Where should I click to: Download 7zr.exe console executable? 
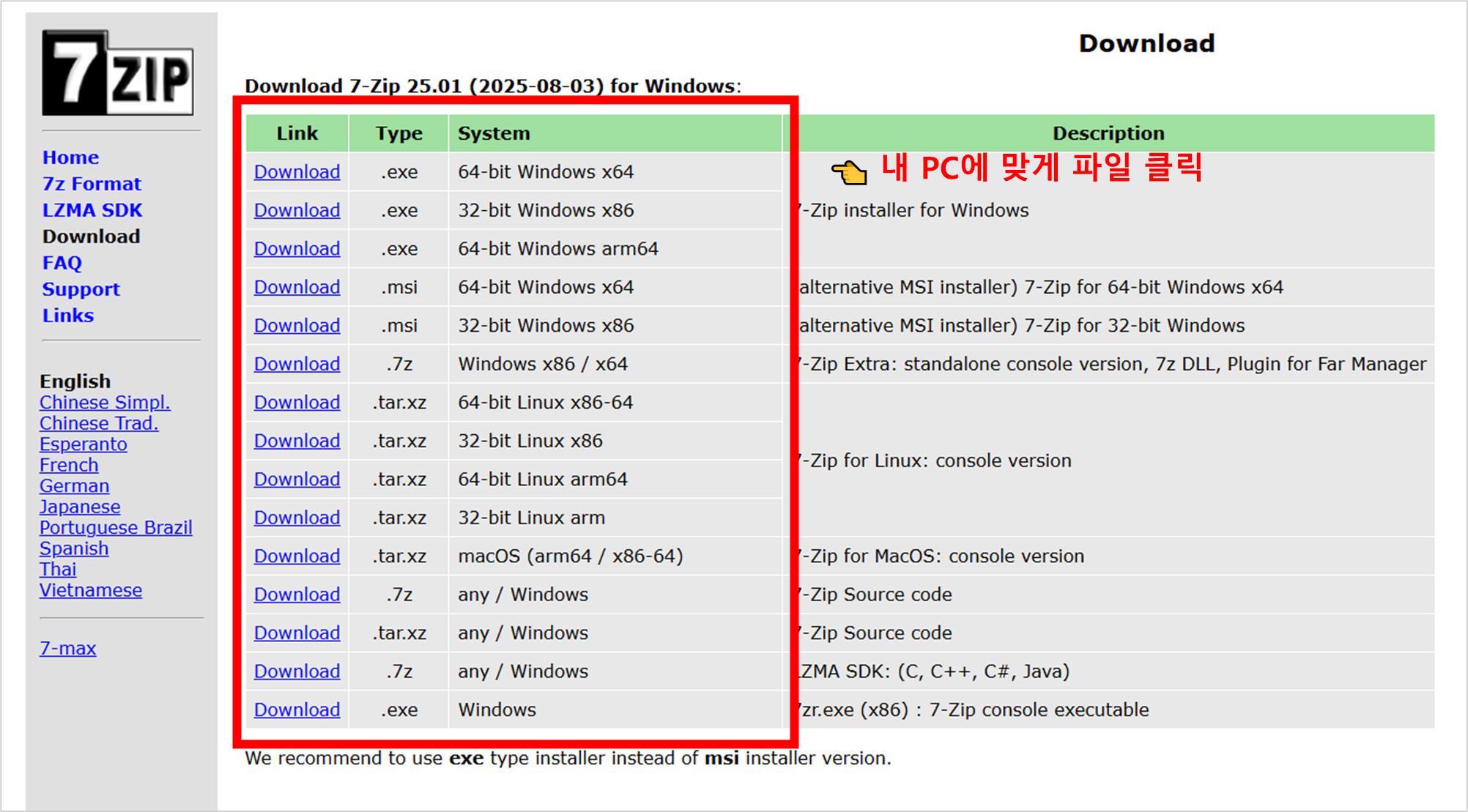point(297,710)
